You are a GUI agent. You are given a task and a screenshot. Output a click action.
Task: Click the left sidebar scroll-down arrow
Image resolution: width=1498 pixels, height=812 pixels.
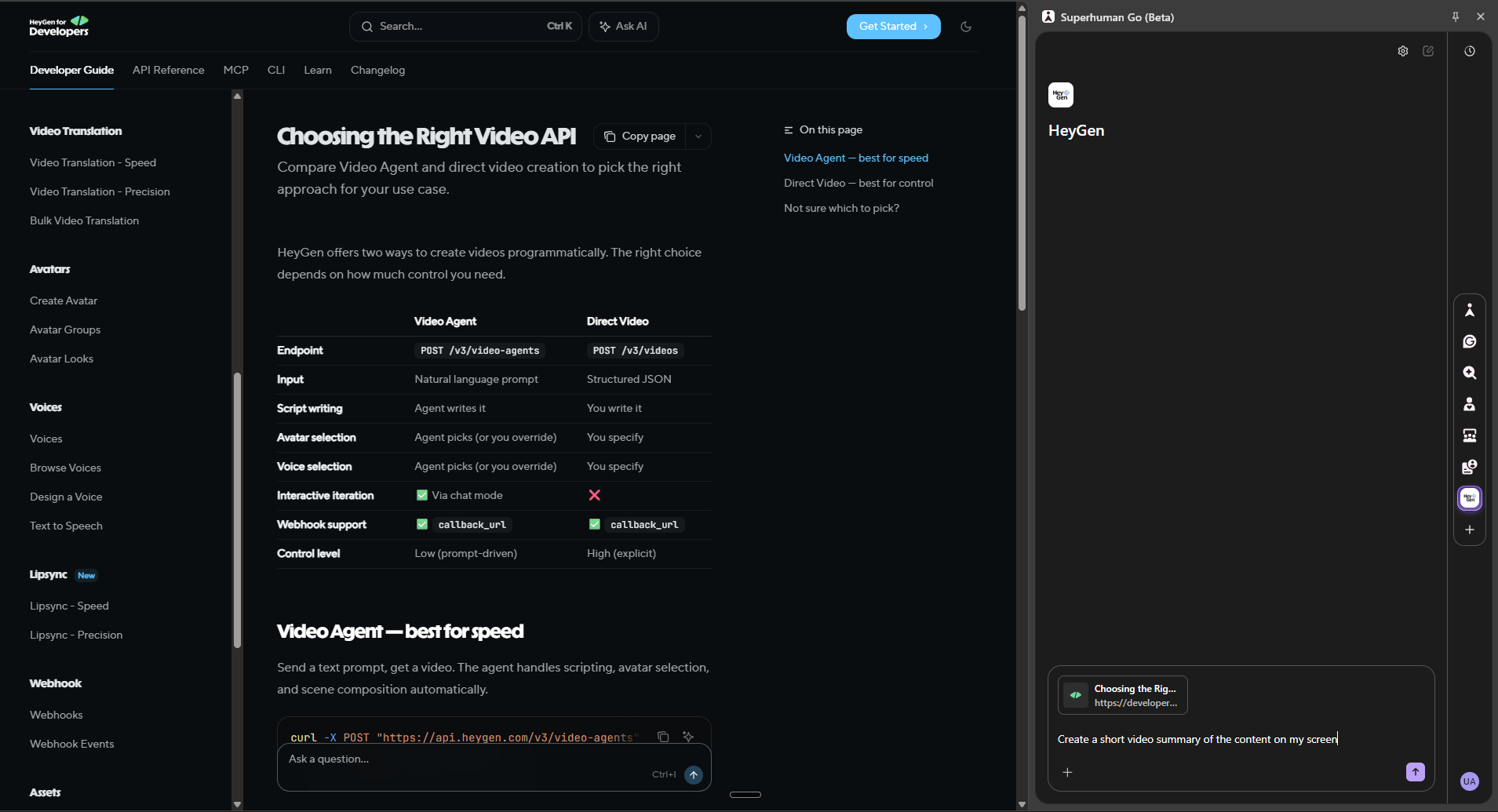237,804
